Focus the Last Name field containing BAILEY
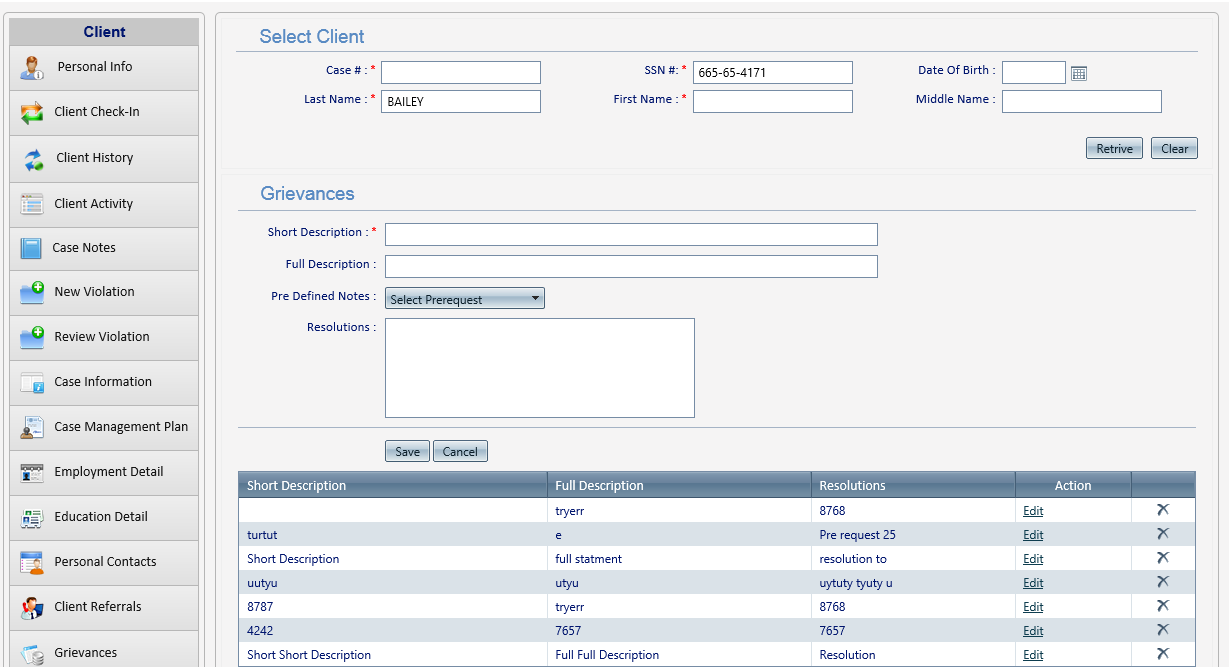The height and width of the screenshot is (667, 1229). coord(461,101)
